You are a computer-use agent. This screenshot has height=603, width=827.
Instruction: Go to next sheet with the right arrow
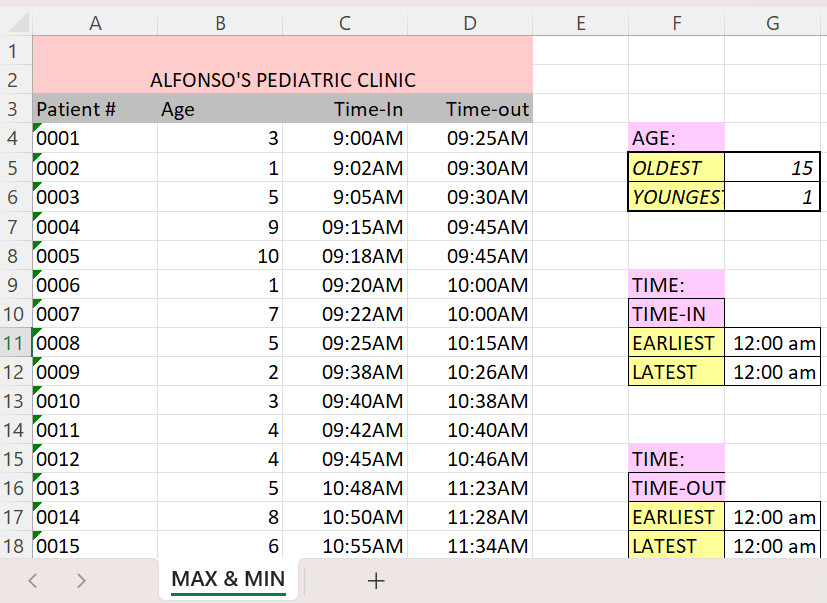click(81, 580)
